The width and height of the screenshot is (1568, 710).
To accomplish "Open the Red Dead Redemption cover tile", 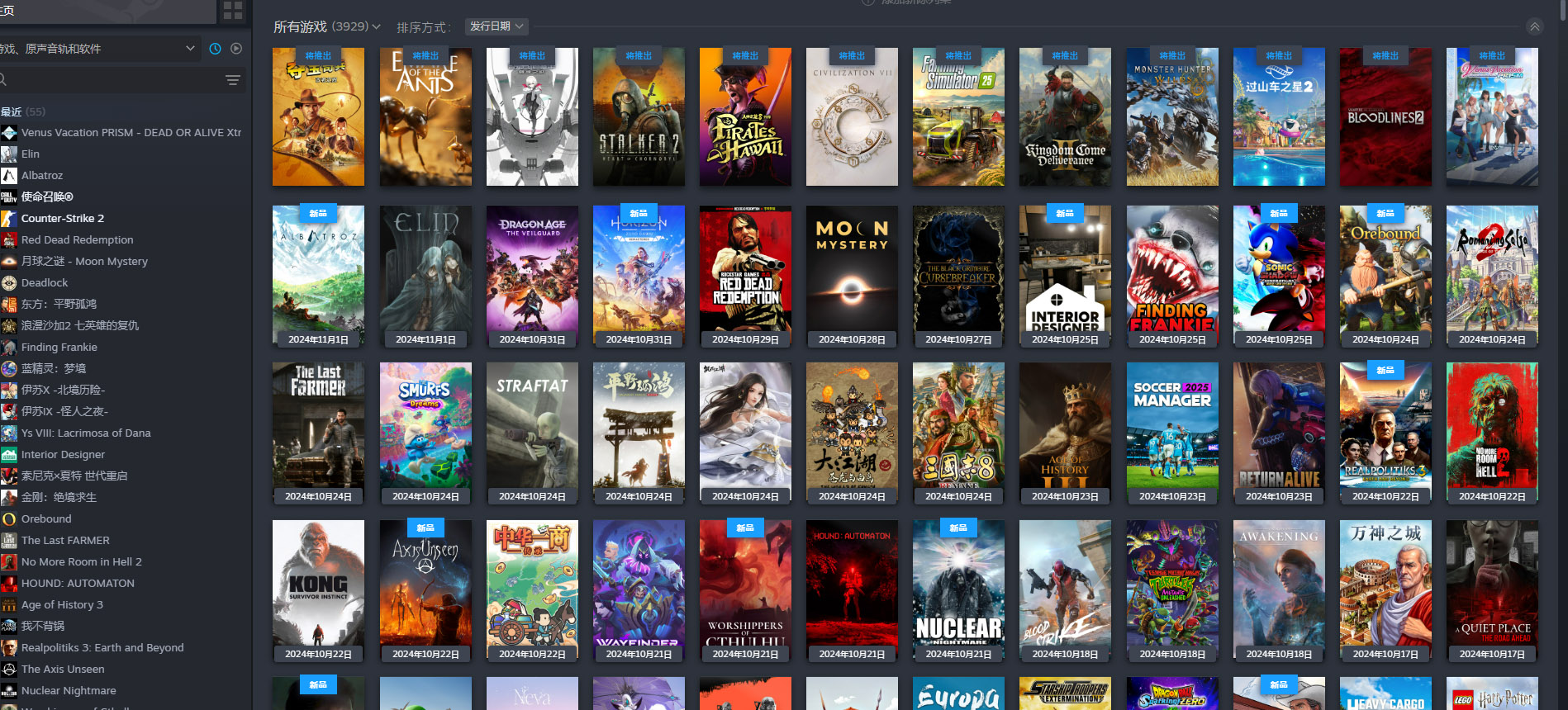I will tap(745, 274).
